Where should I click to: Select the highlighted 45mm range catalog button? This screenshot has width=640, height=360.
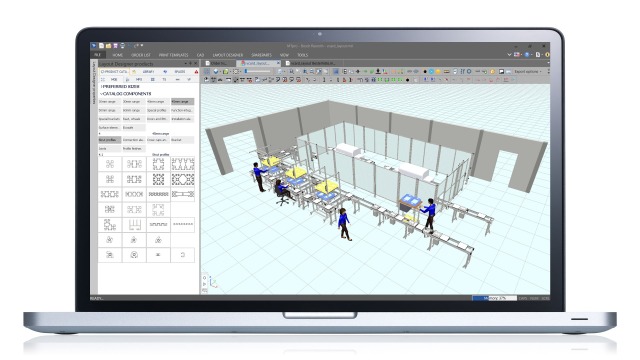[x=182, y=102]
